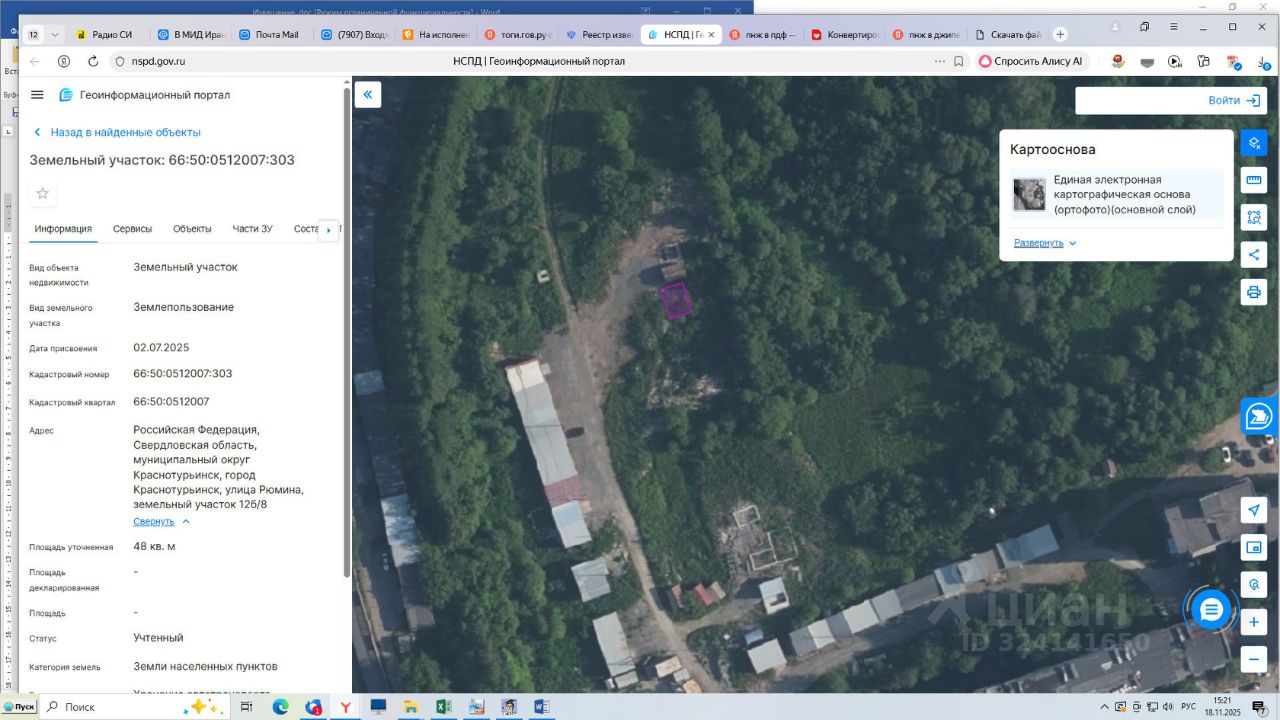
Task: Click cadastral quarter 66:50:0512007 value
Action: 171,402
